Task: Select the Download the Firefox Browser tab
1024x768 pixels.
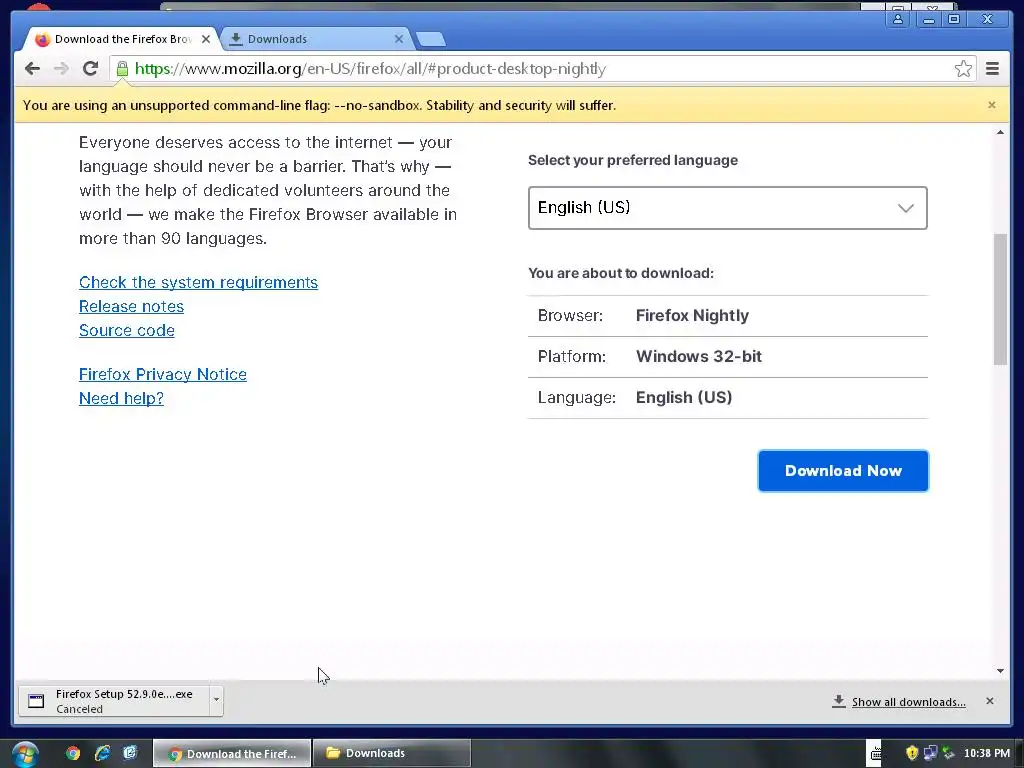Action: point(121,39)
